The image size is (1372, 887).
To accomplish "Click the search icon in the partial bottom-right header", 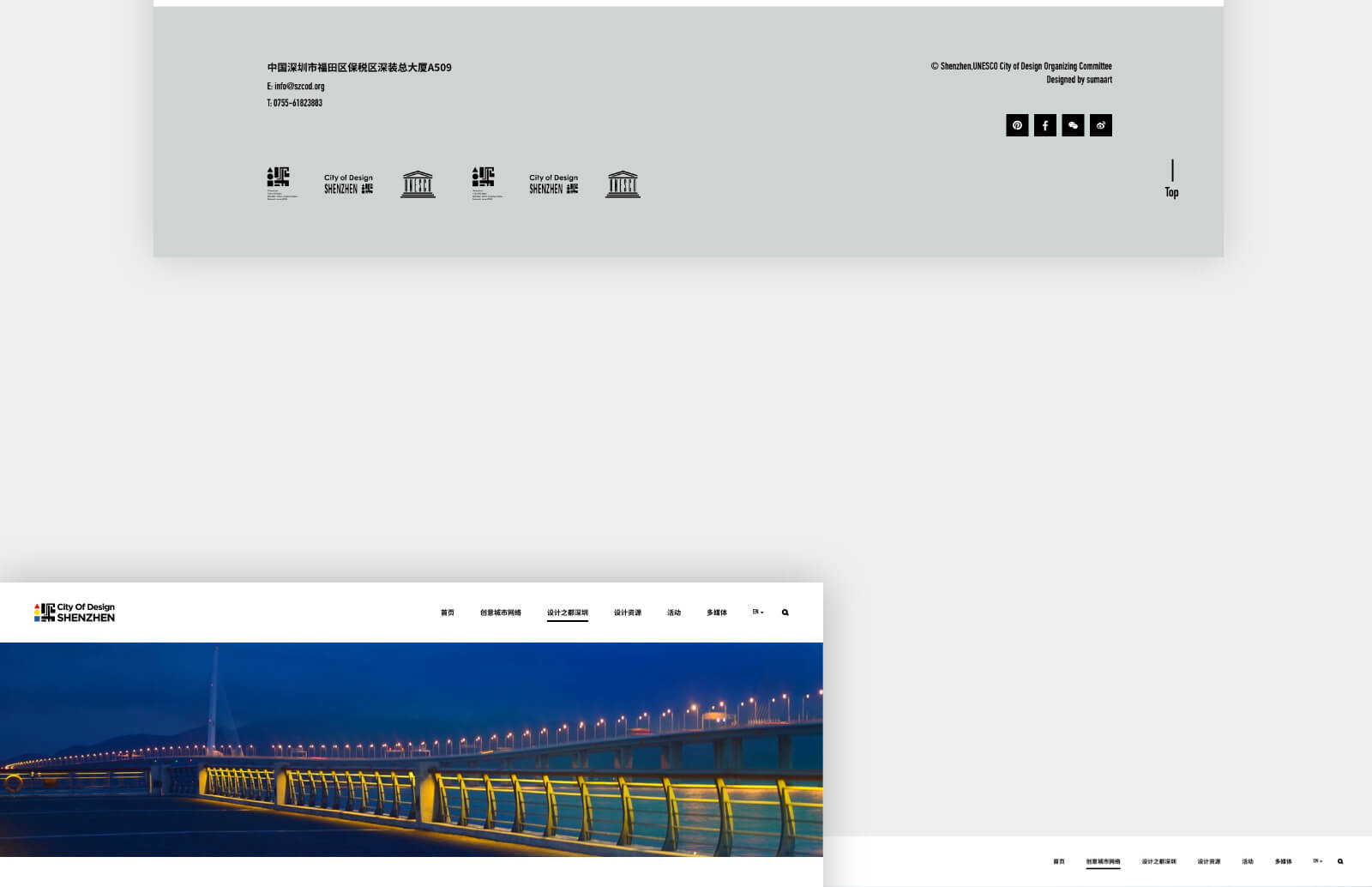I will 1340,861.
